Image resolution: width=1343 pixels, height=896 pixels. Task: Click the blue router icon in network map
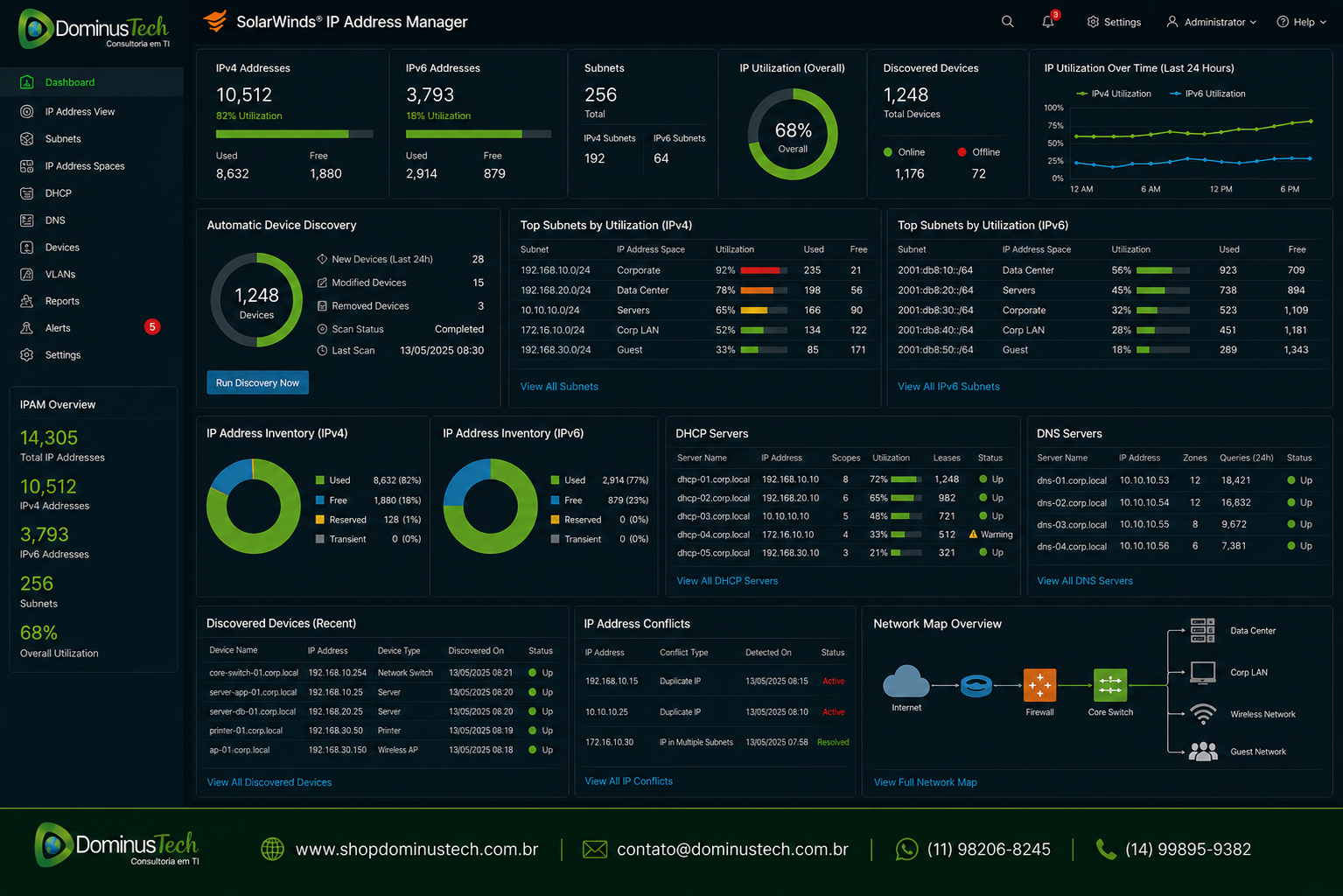[x=976, y=685]
